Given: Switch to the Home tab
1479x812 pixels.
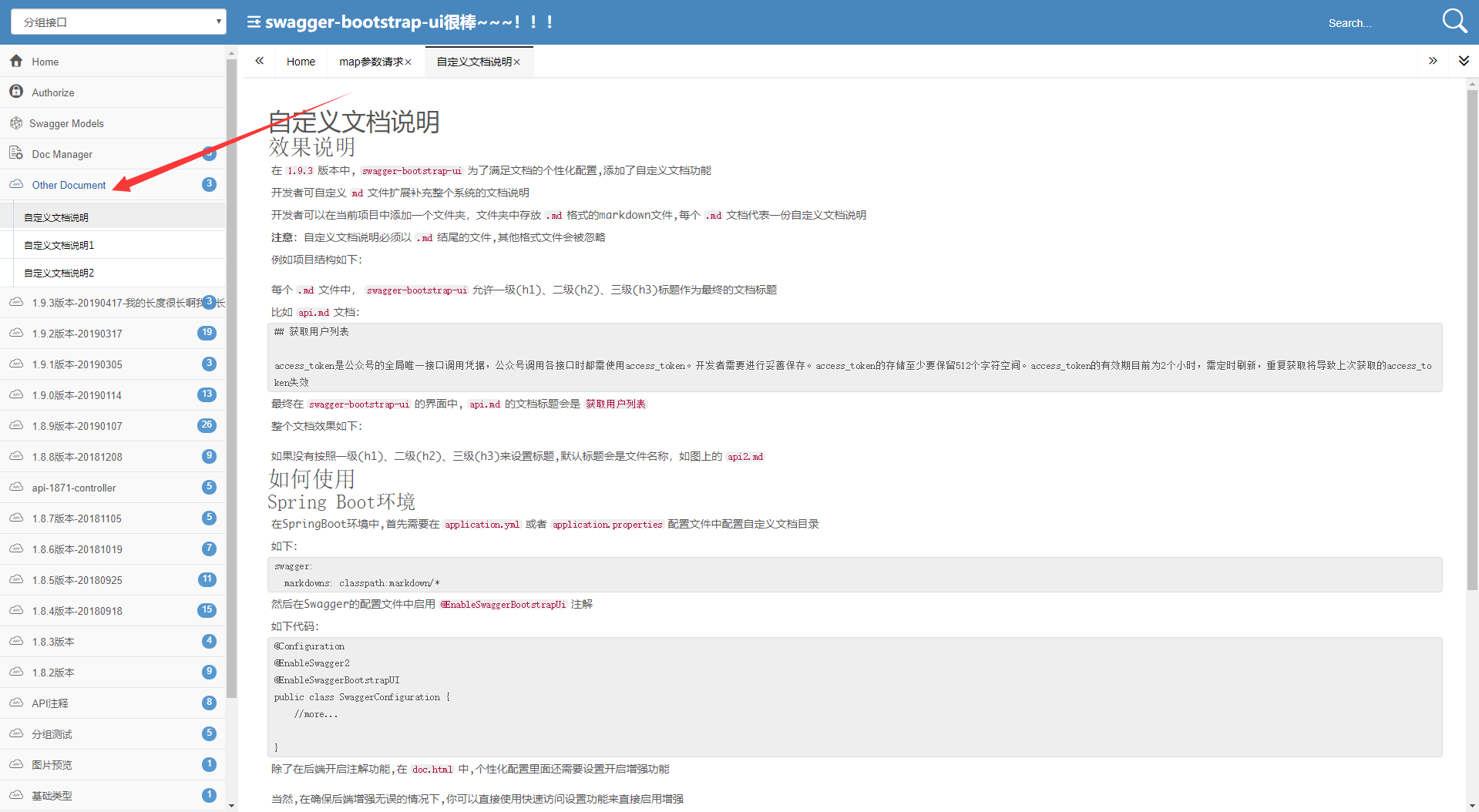Looking at the screenshot, I should [x=301, y=62].
